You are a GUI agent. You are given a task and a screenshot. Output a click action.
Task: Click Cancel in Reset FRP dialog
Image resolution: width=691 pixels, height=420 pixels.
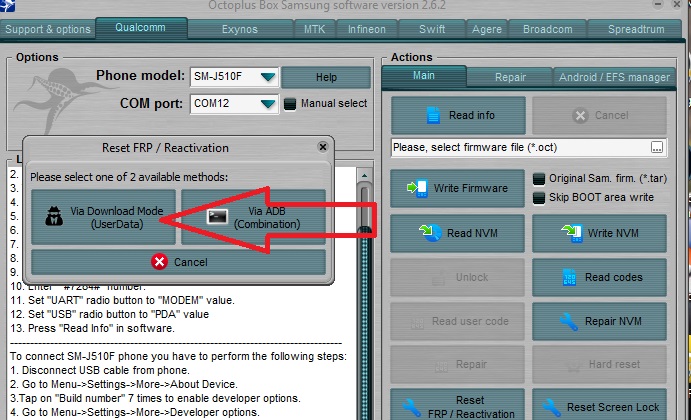click(x=178, y=262)
